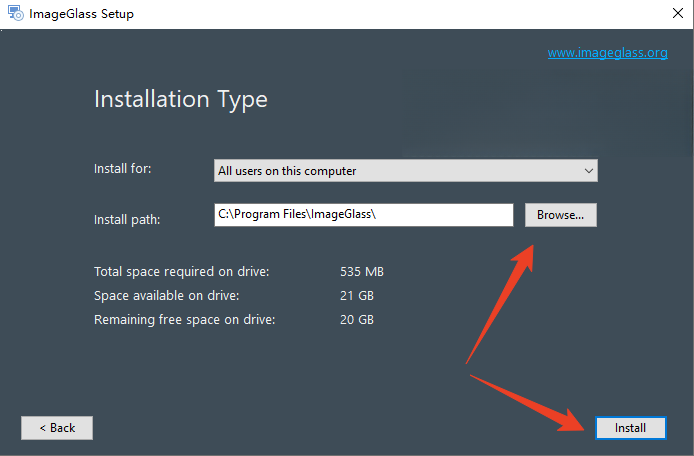694x456 pixels.
Task: Expand the Install for dropdown
Action: 405,170
